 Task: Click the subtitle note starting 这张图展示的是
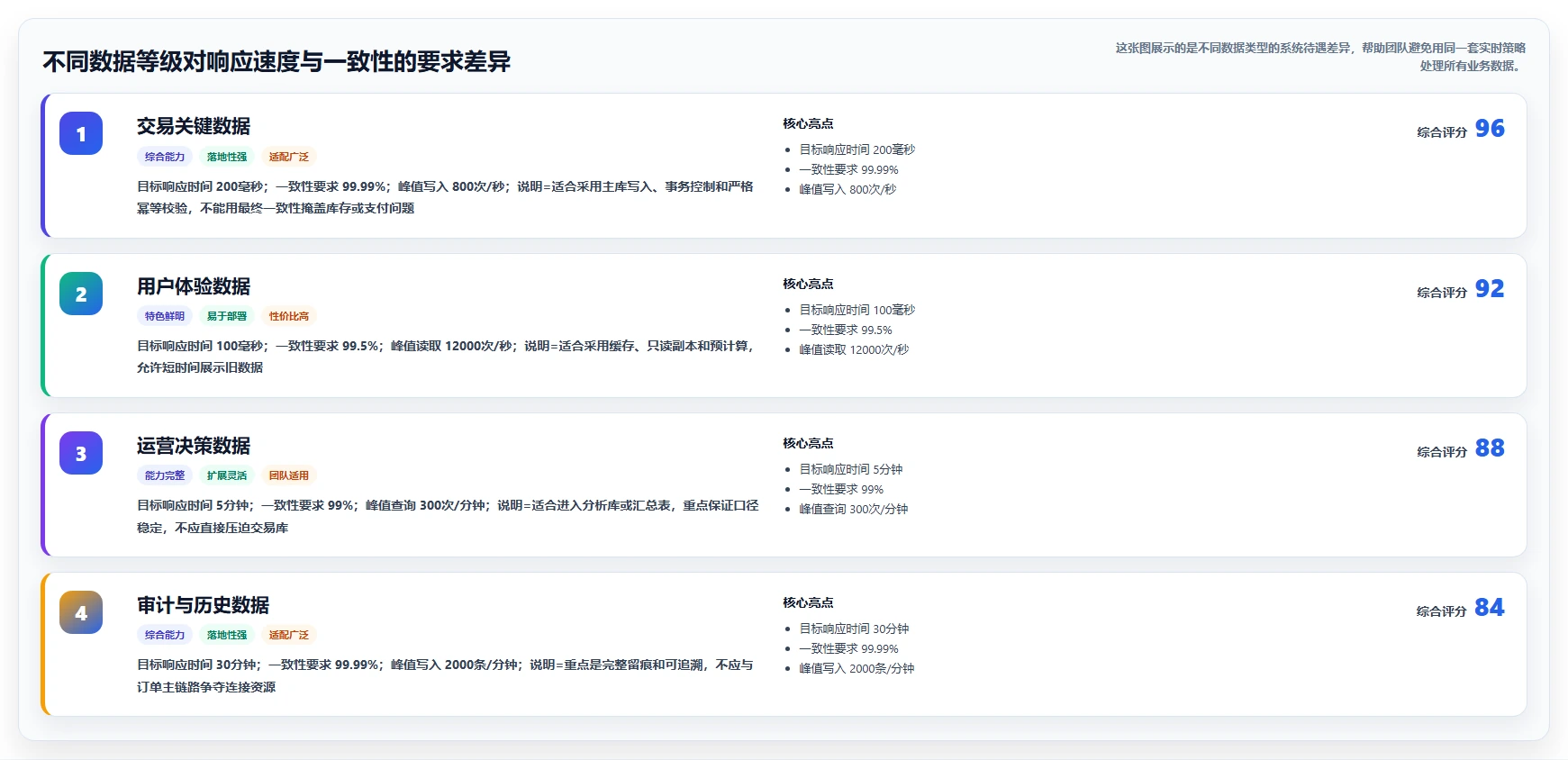coord(1320,57)
